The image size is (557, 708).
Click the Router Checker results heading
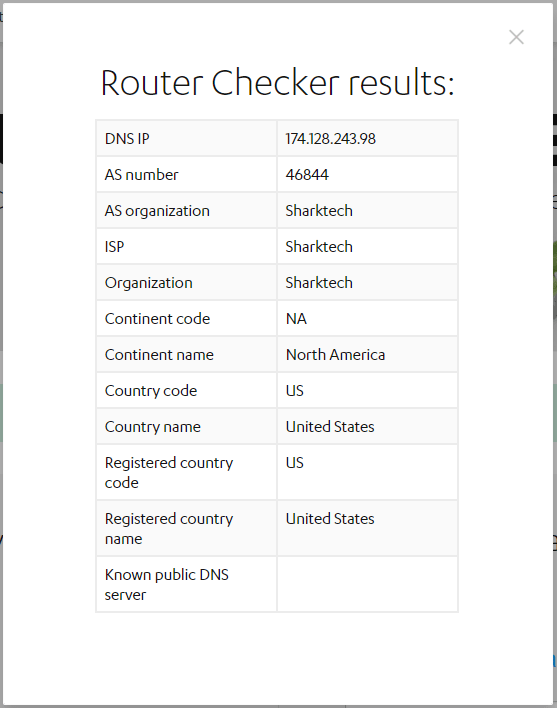pos(277,83)
